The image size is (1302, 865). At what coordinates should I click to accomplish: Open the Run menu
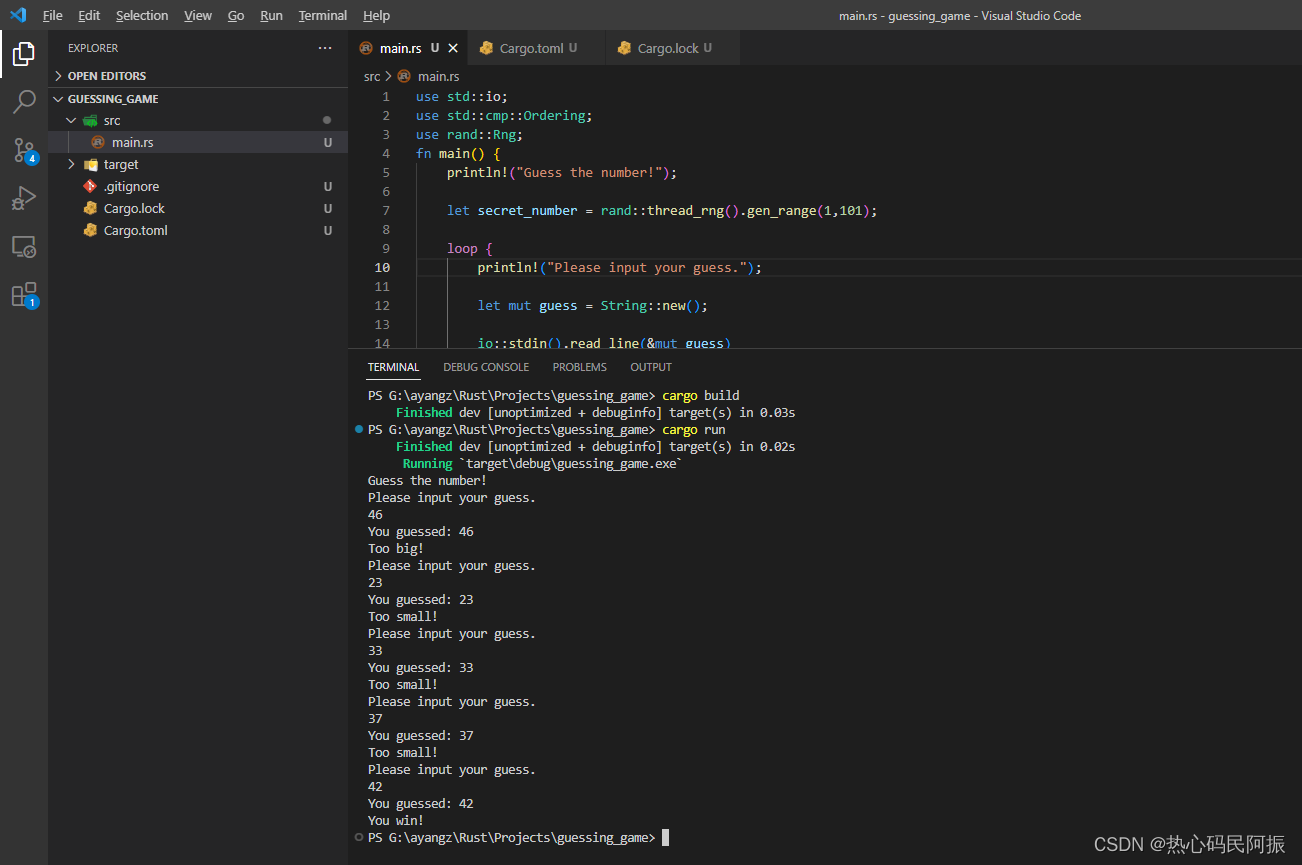(271, 15)
